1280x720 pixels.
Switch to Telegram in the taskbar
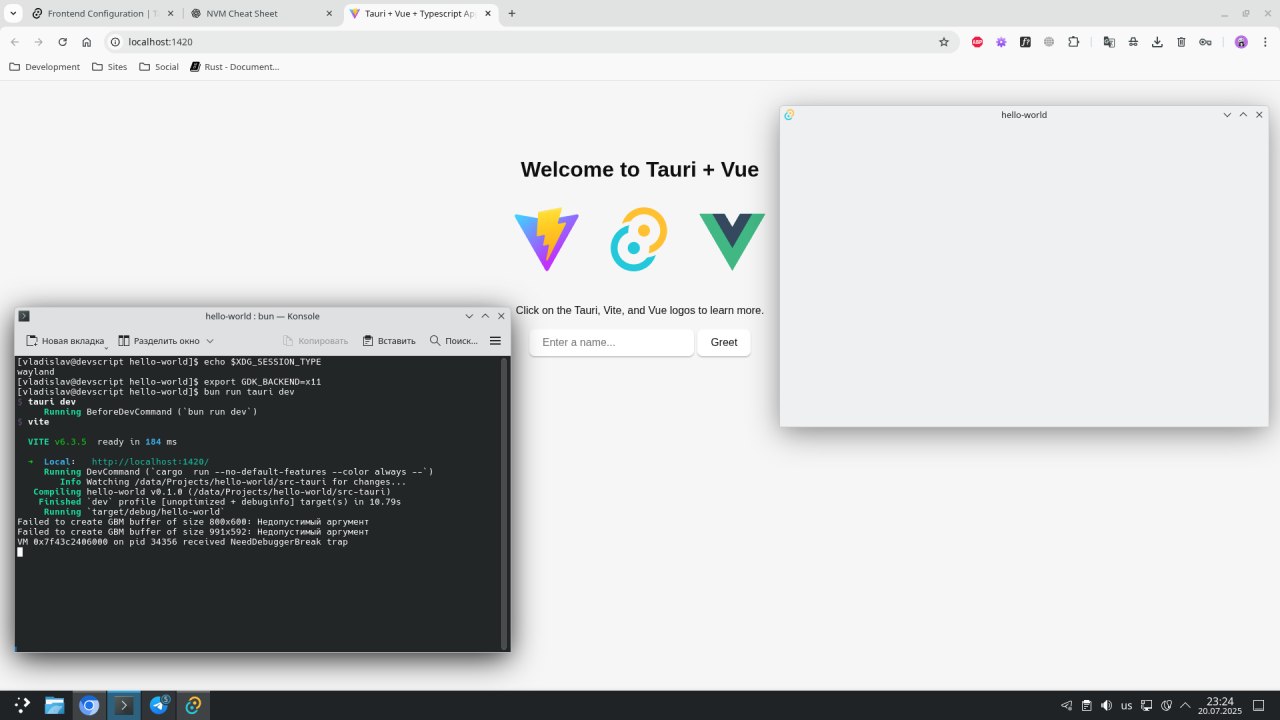159,705
